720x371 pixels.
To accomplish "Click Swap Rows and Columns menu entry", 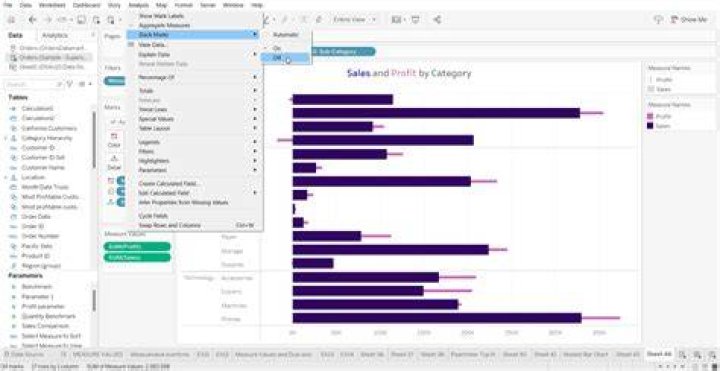I will pyautogui.click(x=194, y=225).
